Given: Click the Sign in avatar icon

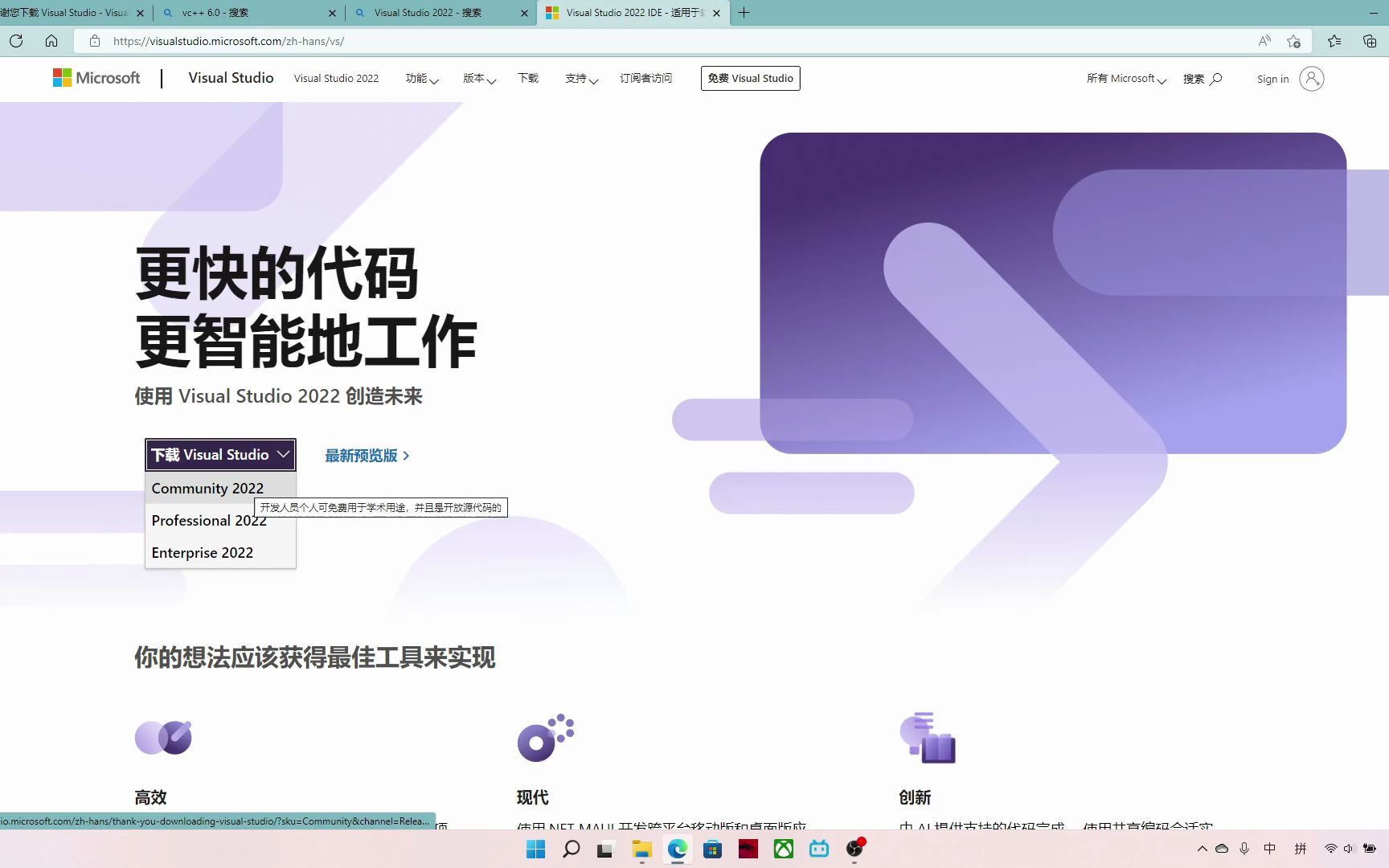Looking at the screenshot, I should click(x=1311, y=79).
